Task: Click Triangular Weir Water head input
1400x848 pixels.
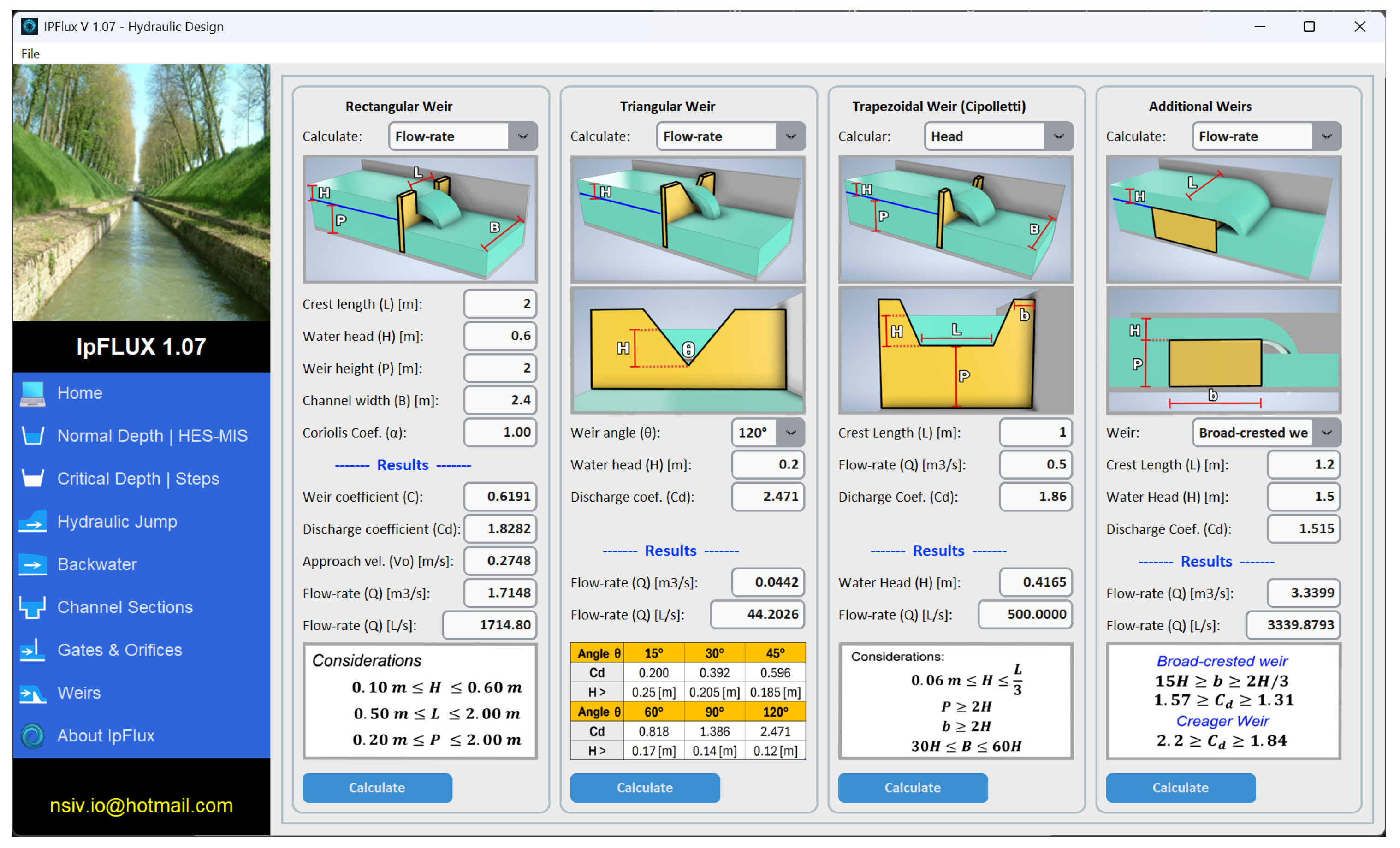Action: pyautogui.click(x=768, y=465)
